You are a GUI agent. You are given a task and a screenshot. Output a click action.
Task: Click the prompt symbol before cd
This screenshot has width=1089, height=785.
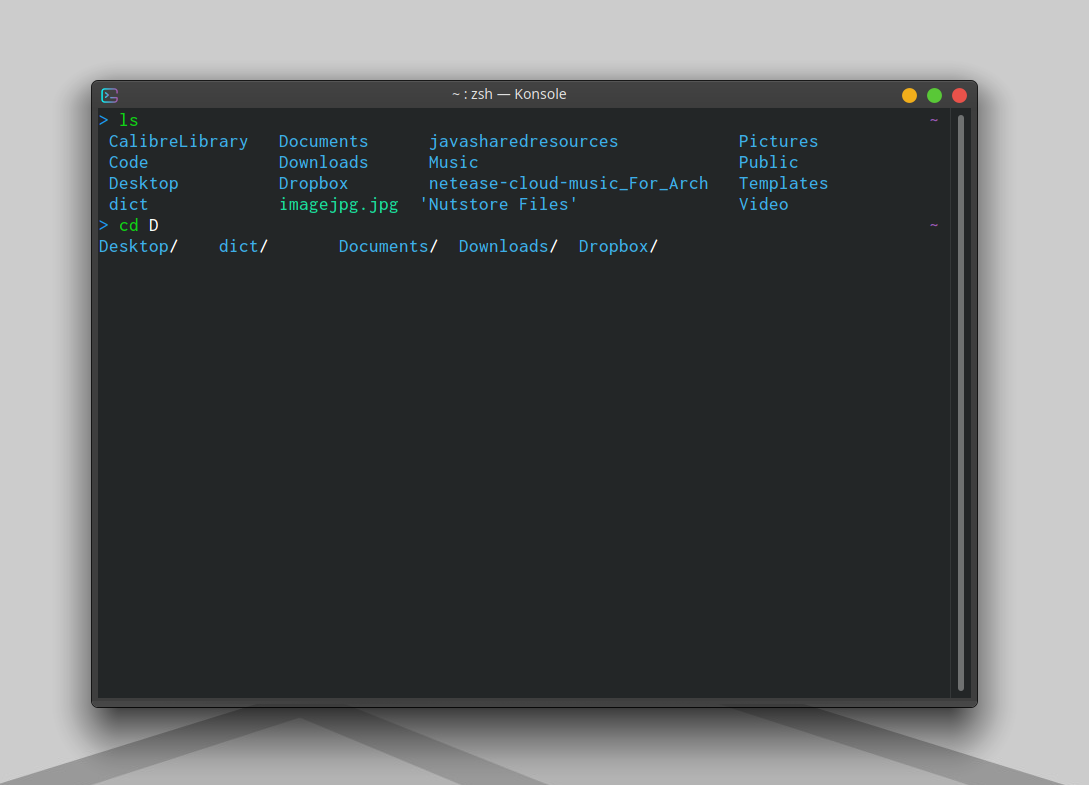(103, 225)
